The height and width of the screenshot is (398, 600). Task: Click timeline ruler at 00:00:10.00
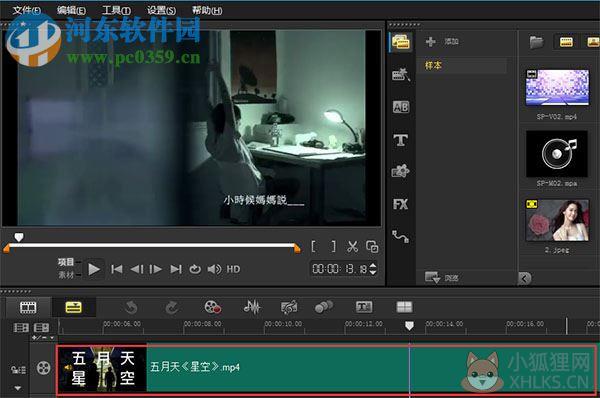(283, 324)
